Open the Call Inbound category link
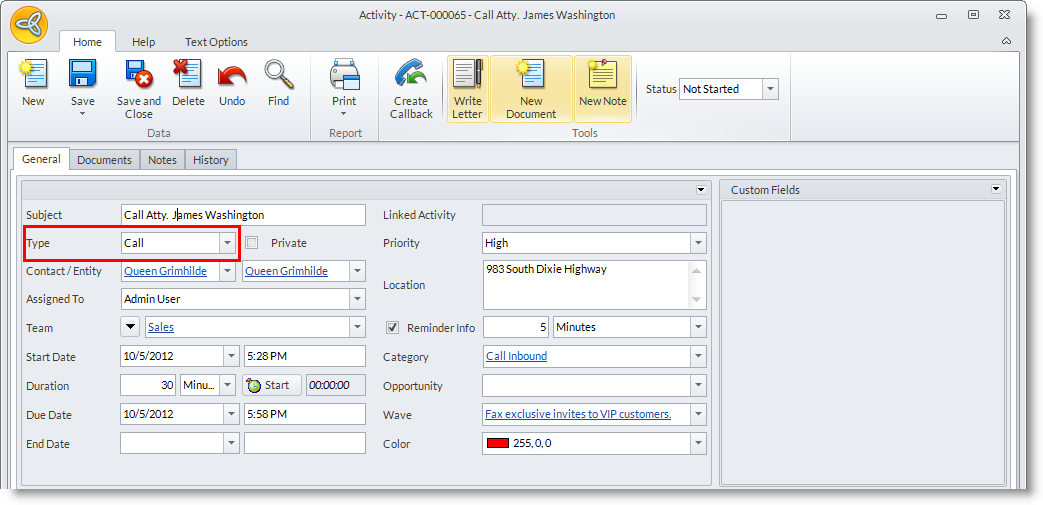Screen dimensions: 1043x505 click(x=516, y=356)
